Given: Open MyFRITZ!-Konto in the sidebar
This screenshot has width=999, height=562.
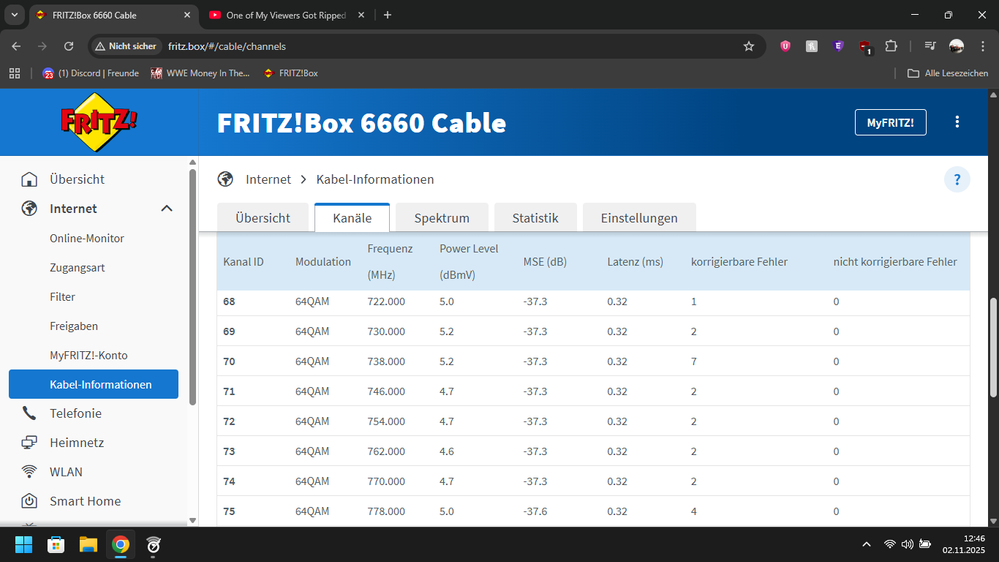Looking at the screenshot, I should click(x=89, y=355).
